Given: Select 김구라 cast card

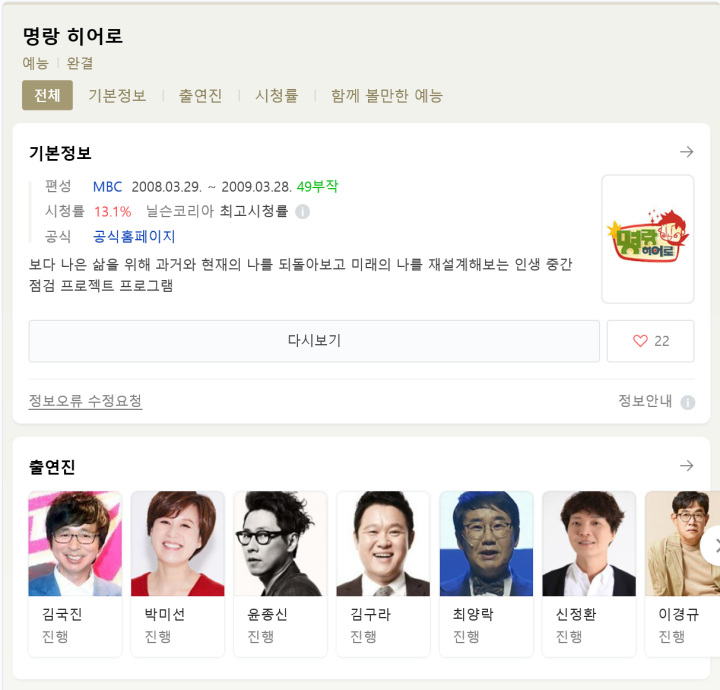Looking at the screenshot, I should pos(383,574).
